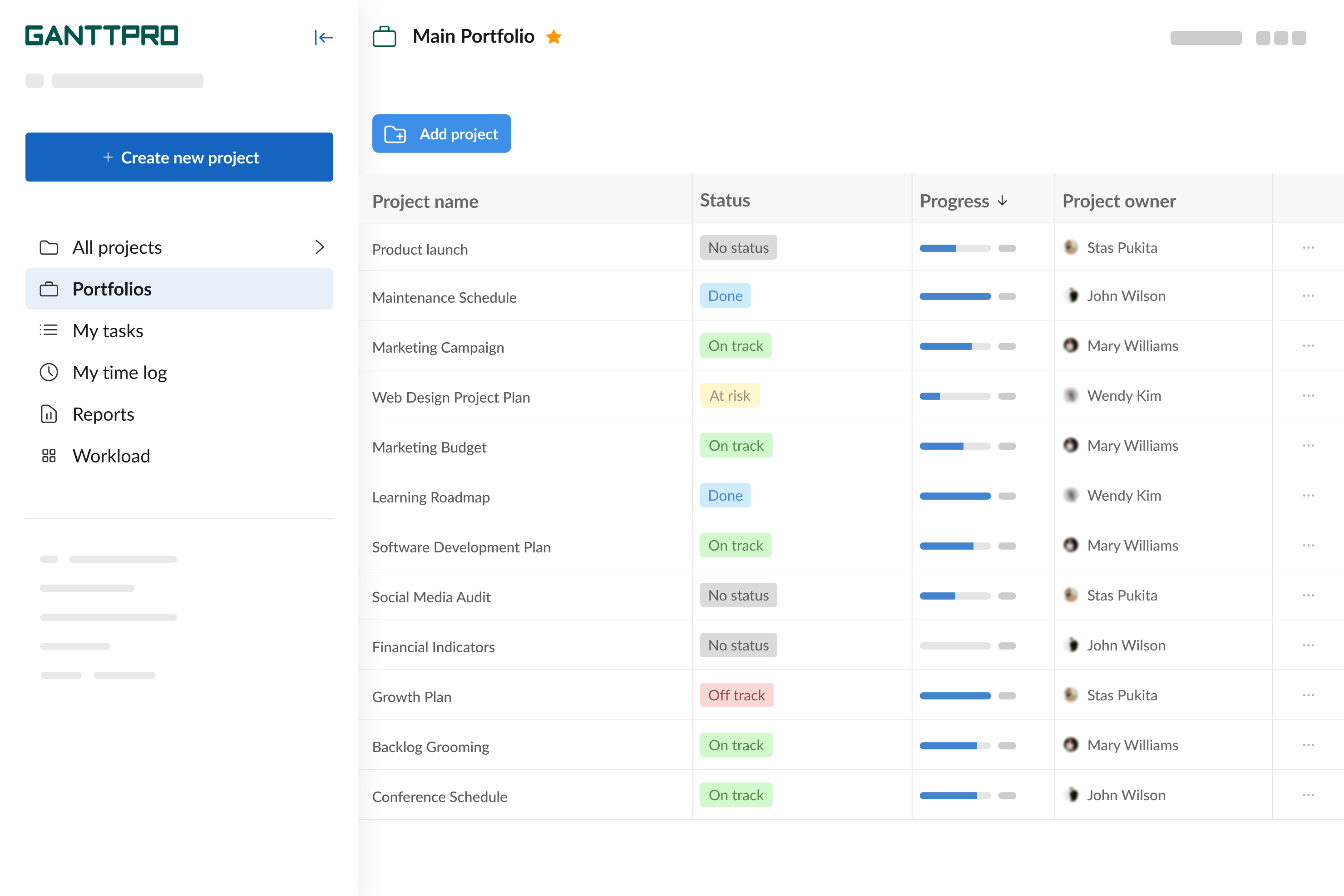This screenshot has width=1344, height=896.
Task: Open the options menu for Growth Plan
Action: tap(1309, 695)
